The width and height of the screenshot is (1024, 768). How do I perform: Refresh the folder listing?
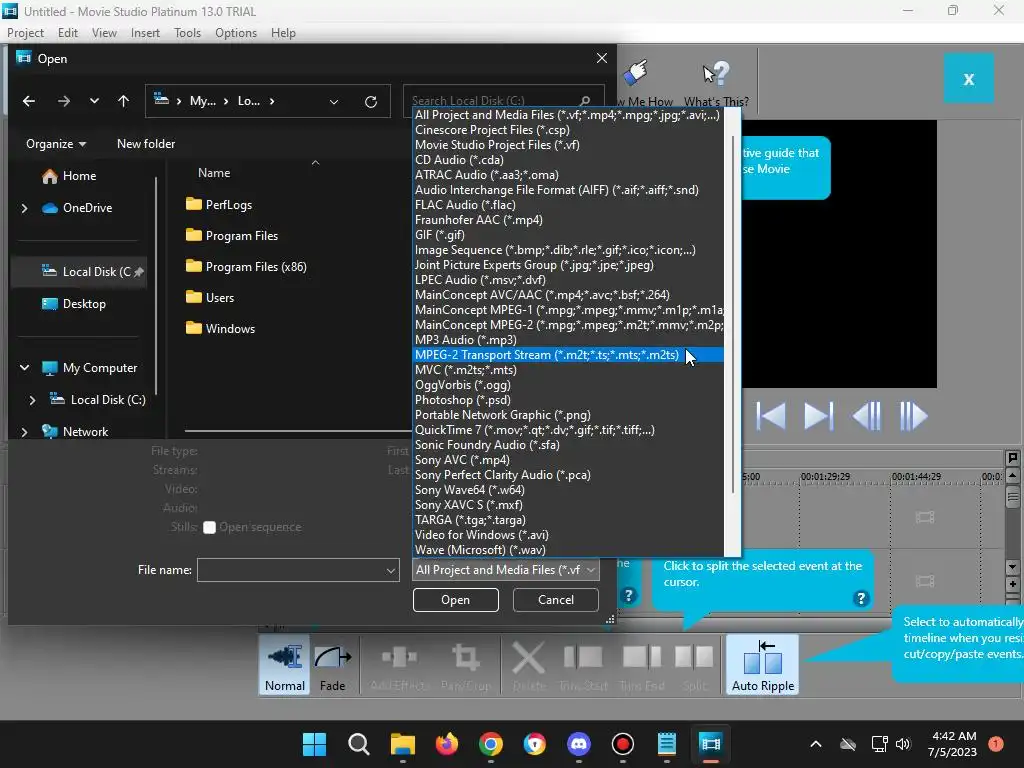[371, 101]
